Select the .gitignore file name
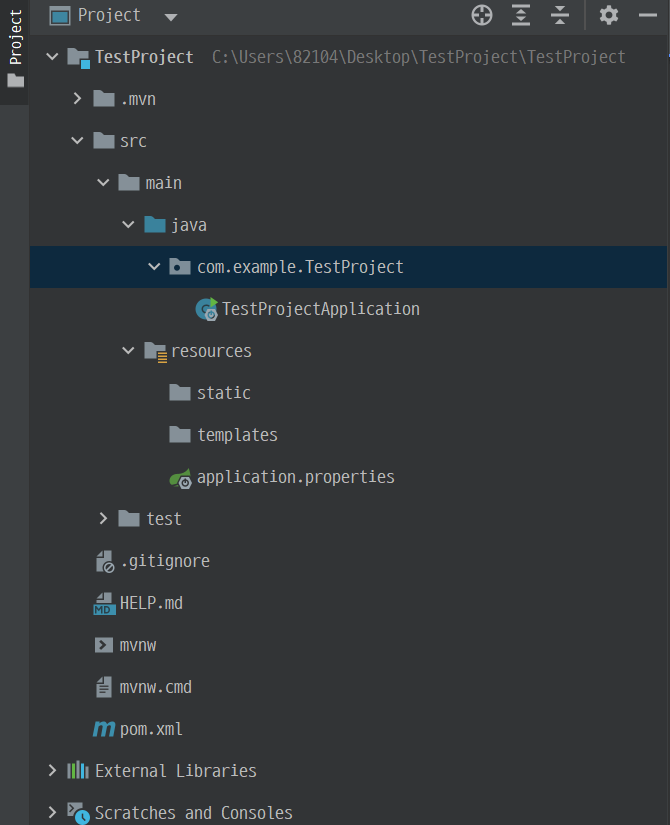 click(x=165, y=561)
